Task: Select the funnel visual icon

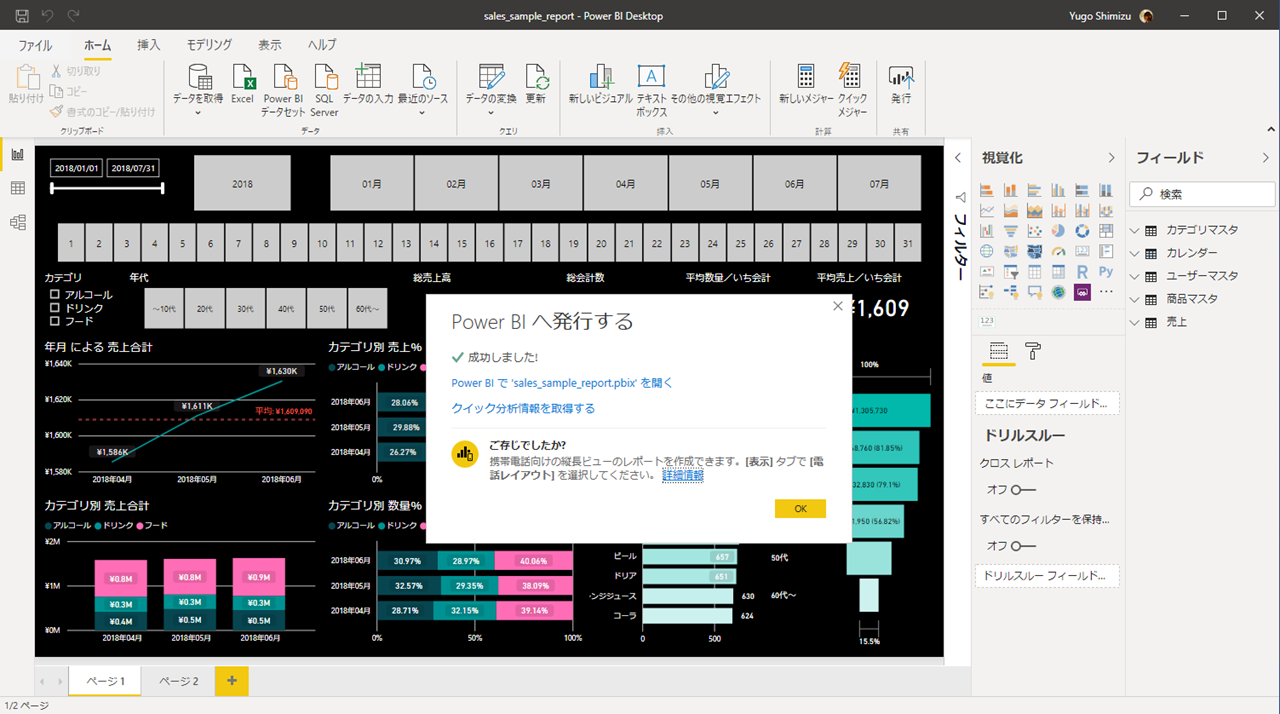Action: pos(1011,230)
